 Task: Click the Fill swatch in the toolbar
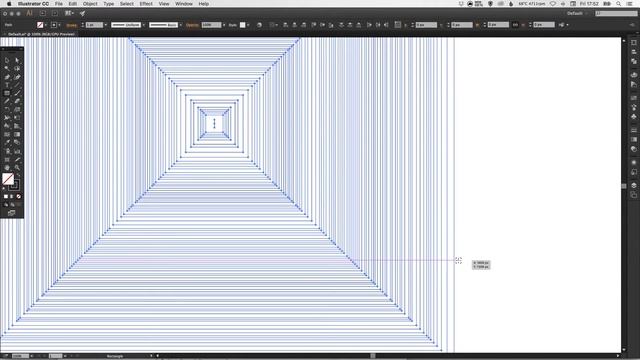tap(8, 179)
